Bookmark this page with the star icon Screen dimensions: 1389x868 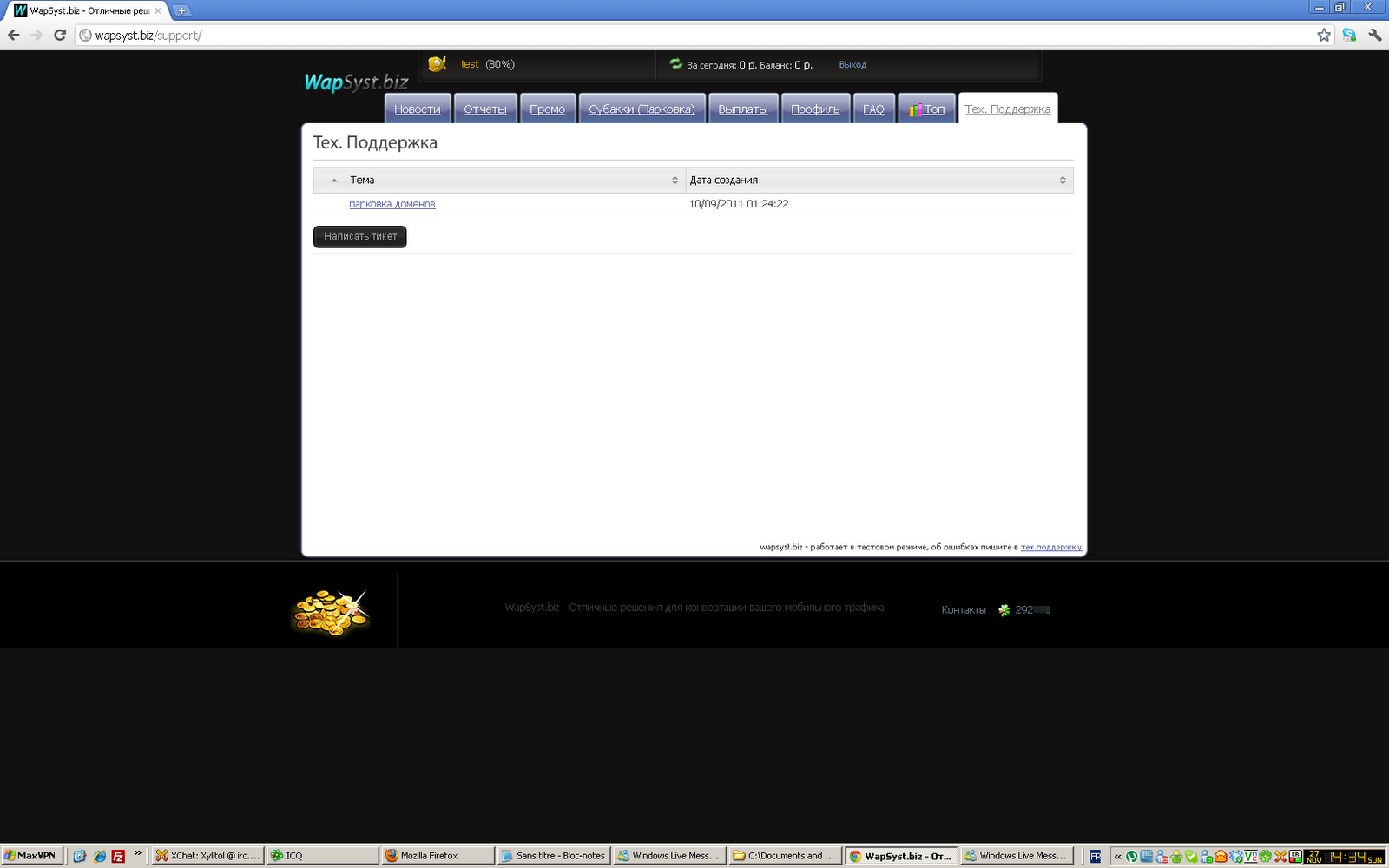coord(1324,36)
